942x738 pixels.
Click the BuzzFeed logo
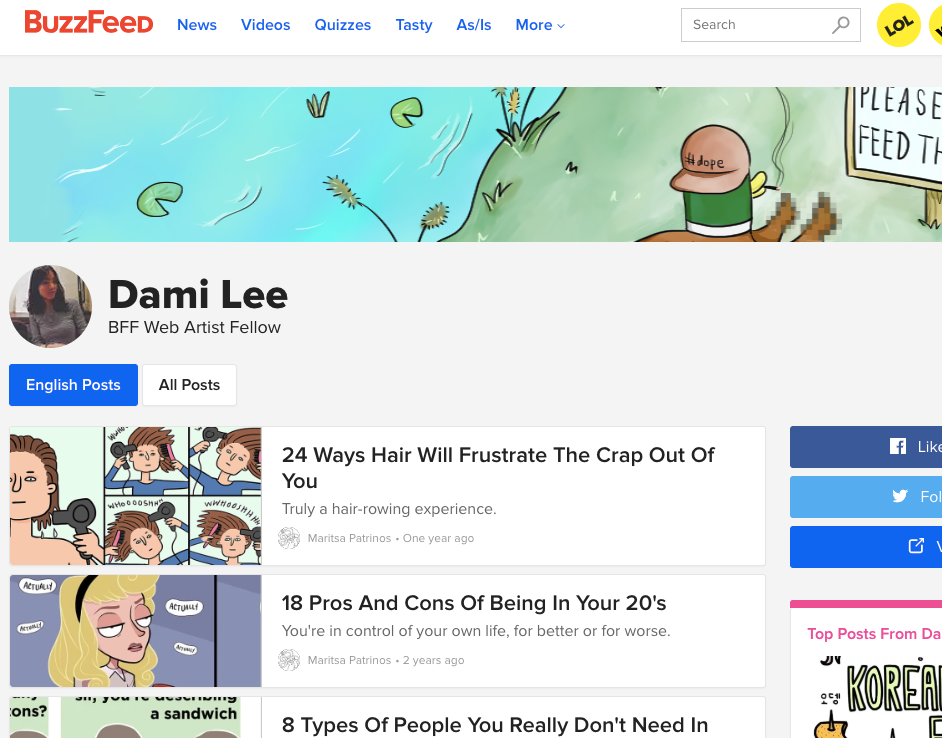tap(89, 23)
